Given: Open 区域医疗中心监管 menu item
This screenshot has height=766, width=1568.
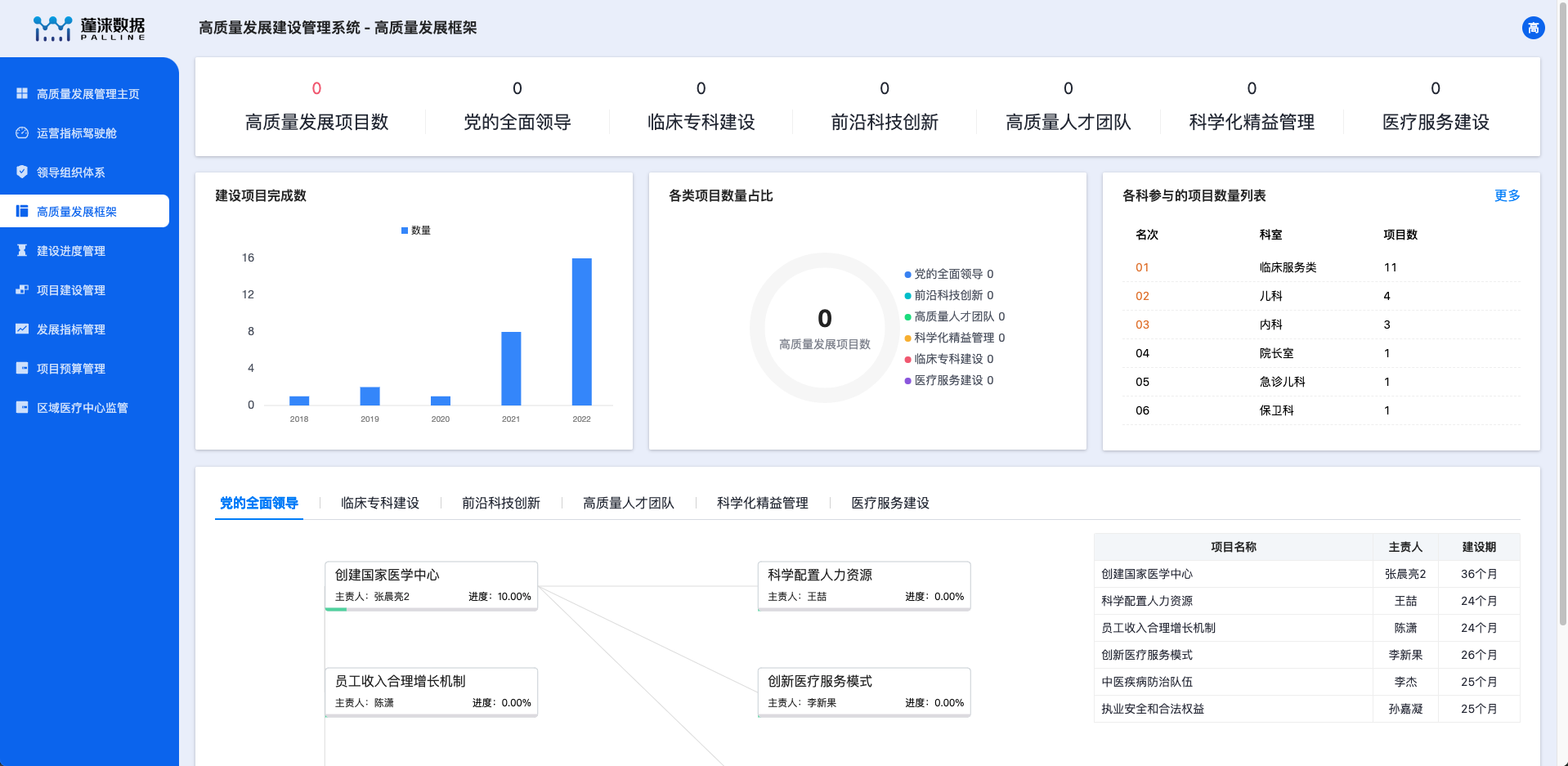Looking at the screenshot, I should [x=85, y=408].
